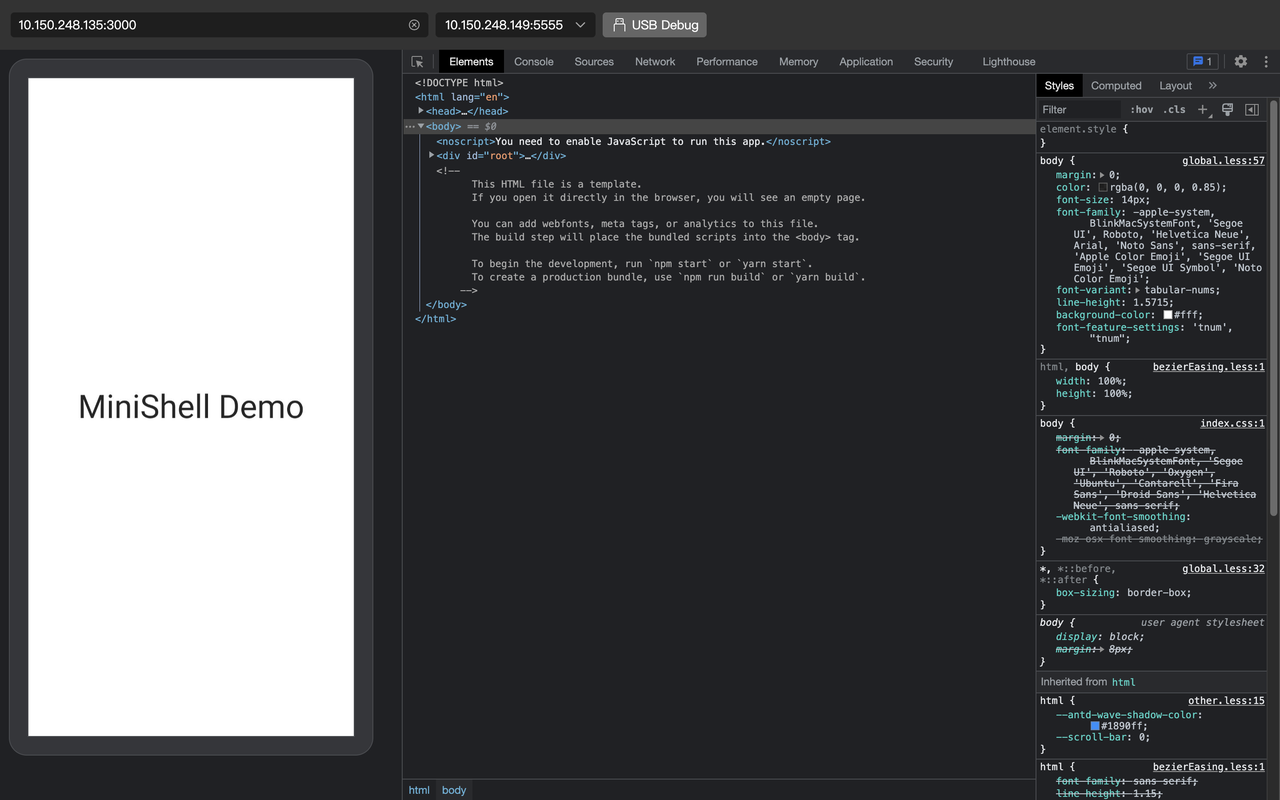This screenshot has width=1280, height=800.
Task: Select the html lang="en" node
Action: (x=462, y=97)
